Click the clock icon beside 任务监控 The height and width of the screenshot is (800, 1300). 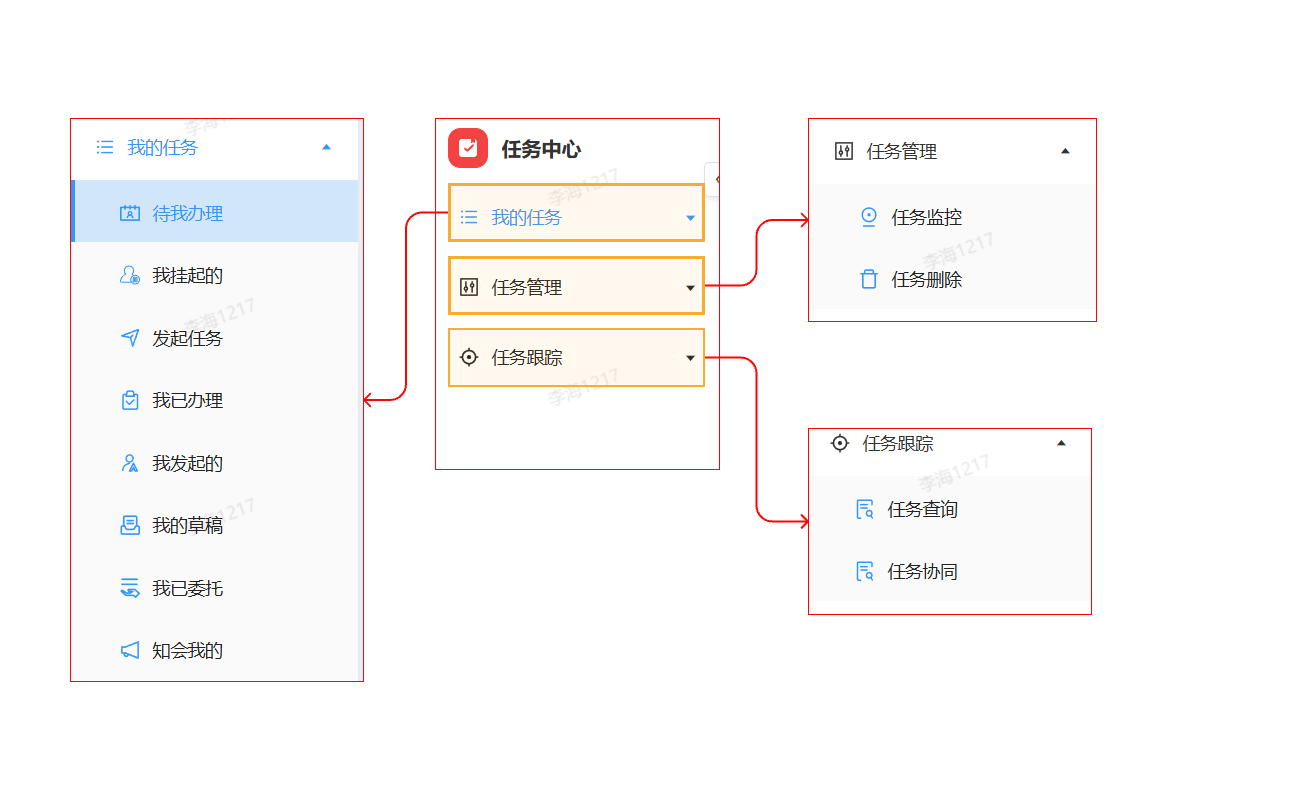867,217
